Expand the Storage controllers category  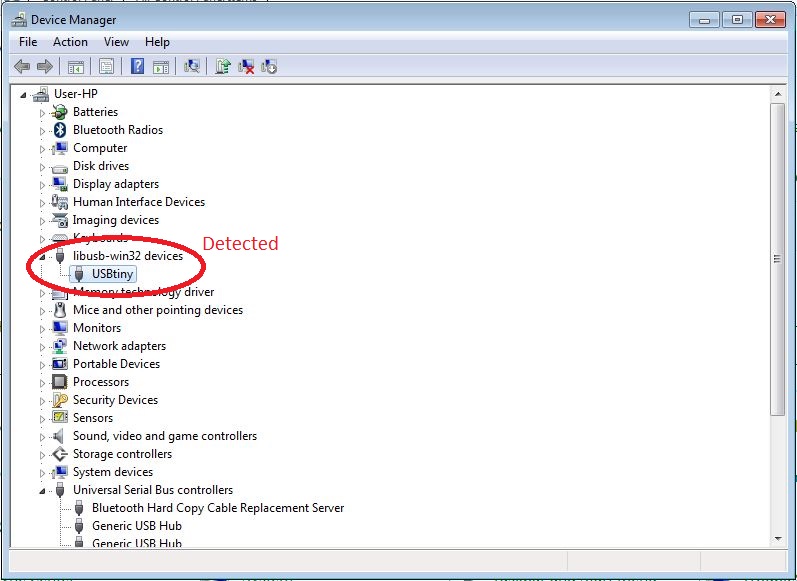tap(42, 455)
